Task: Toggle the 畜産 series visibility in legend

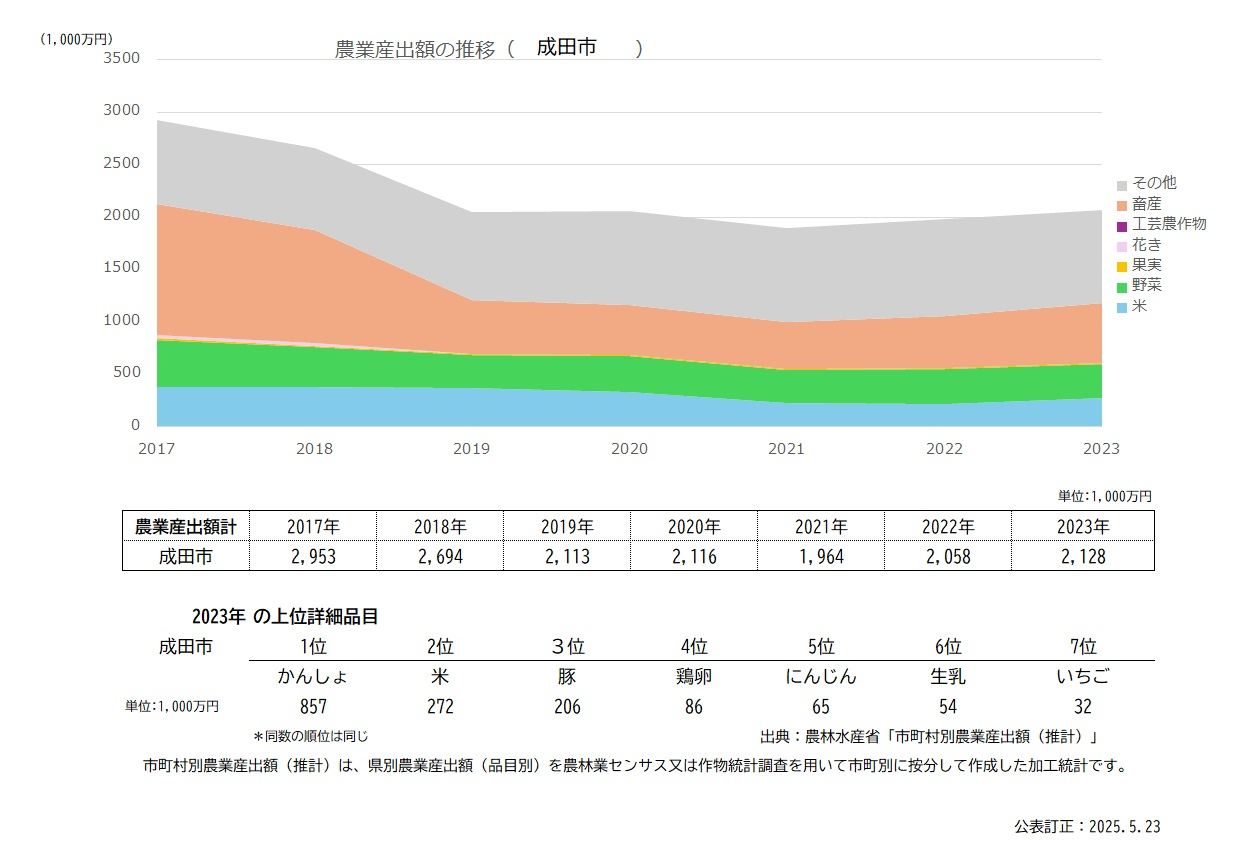Action: click(x=1147, y=203)
